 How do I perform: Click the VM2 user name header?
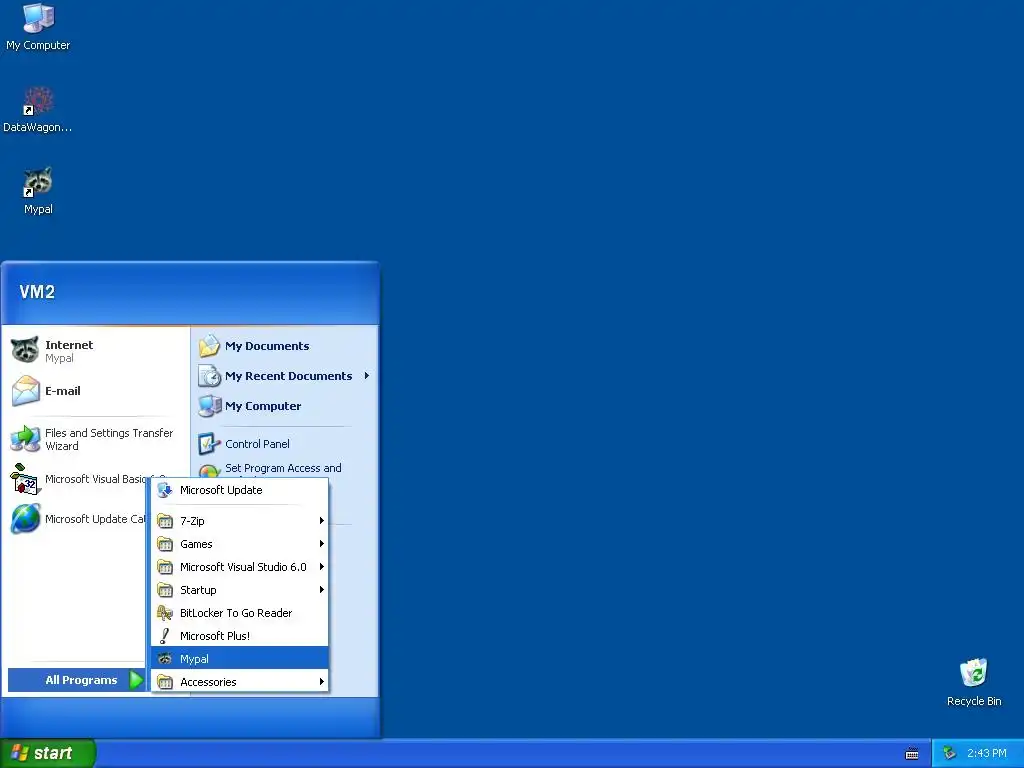[37, 292]
